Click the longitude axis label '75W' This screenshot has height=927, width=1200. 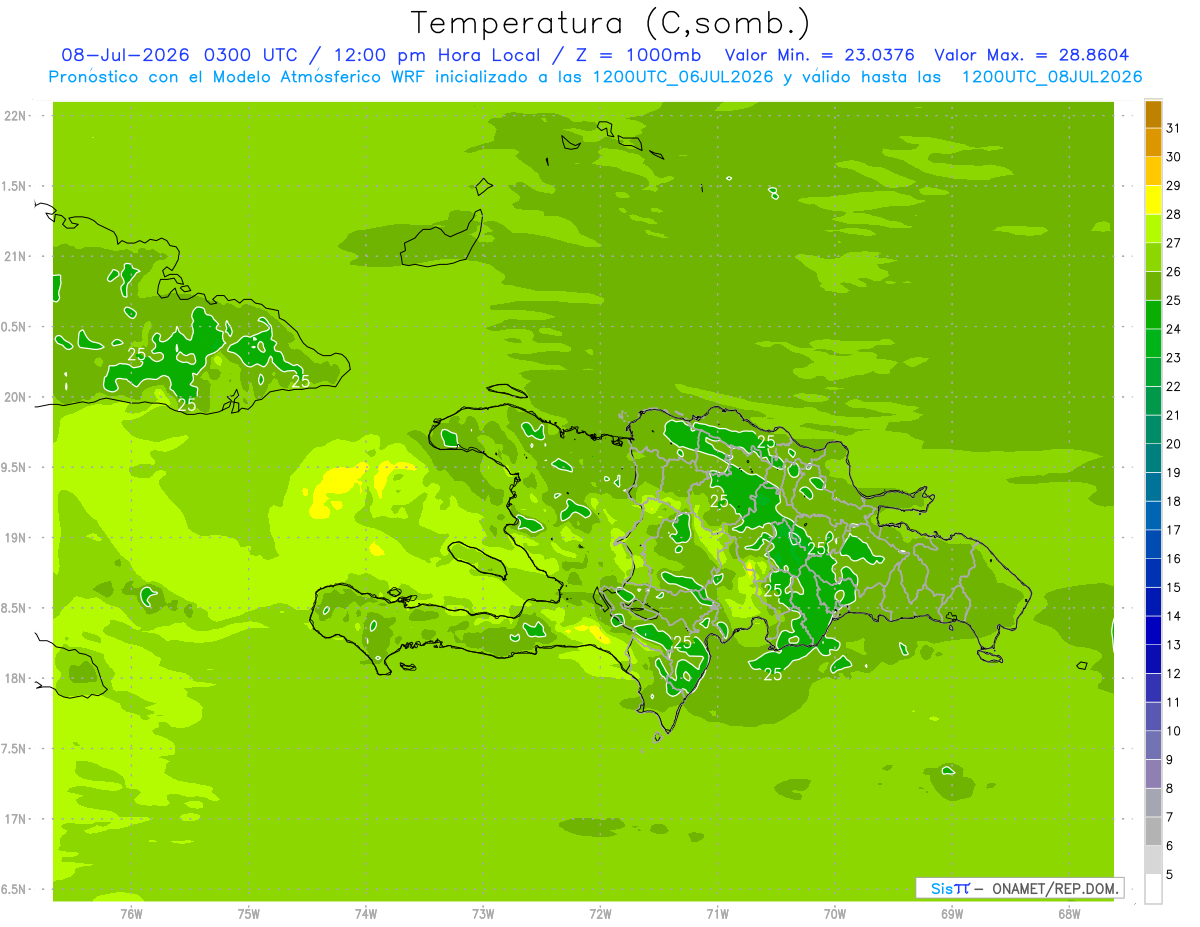pos(249,913)
